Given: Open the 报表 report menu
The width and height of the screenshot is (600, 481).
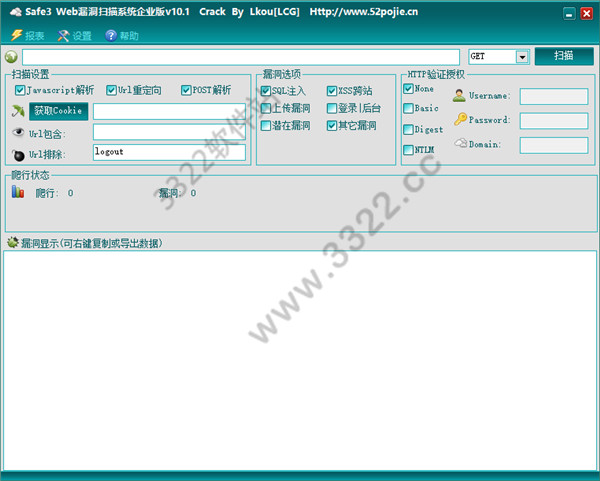Looking at the screenshot, I should point(28,36).
